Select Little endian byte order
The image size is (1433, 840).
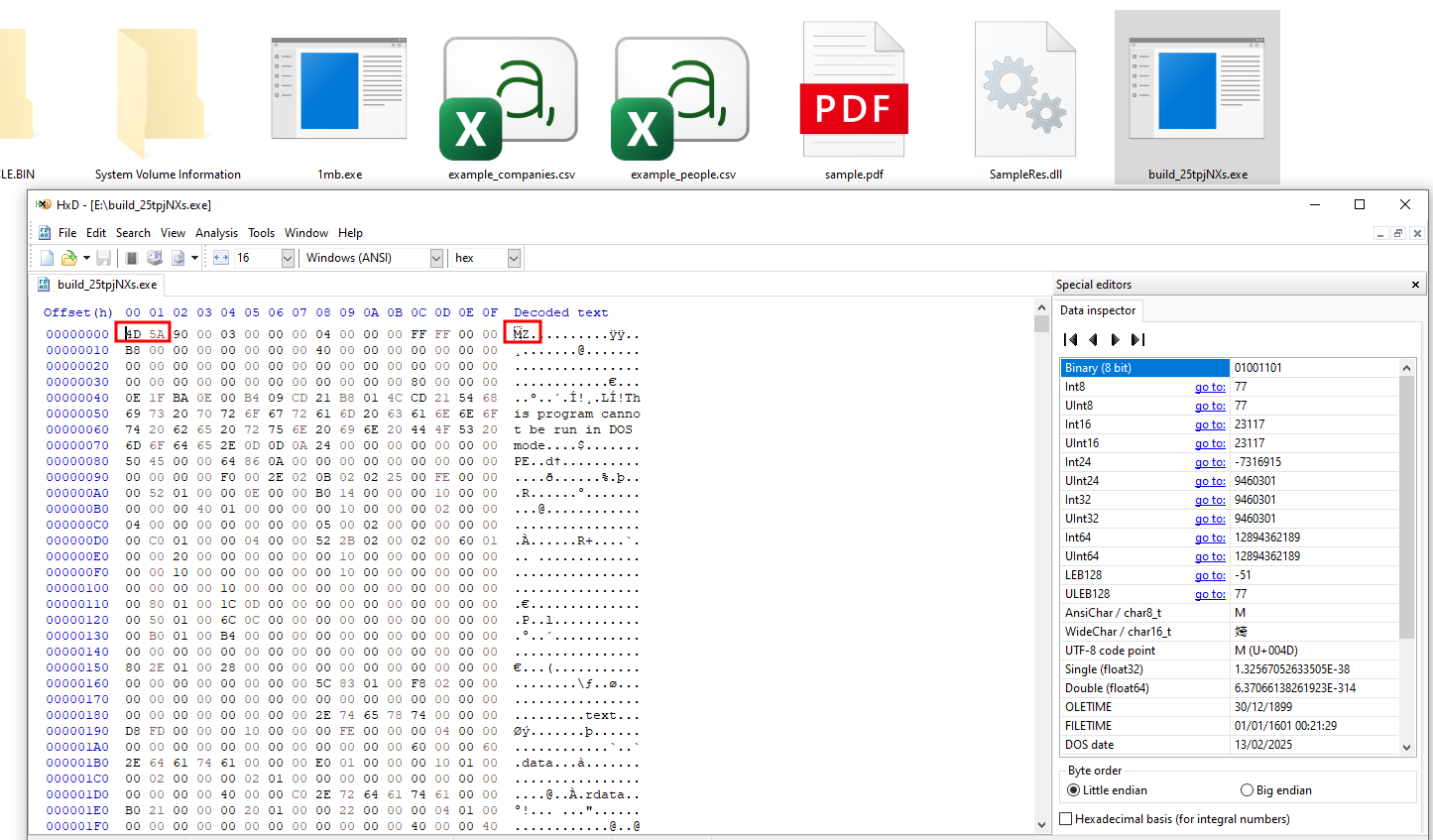[1107, 790]
